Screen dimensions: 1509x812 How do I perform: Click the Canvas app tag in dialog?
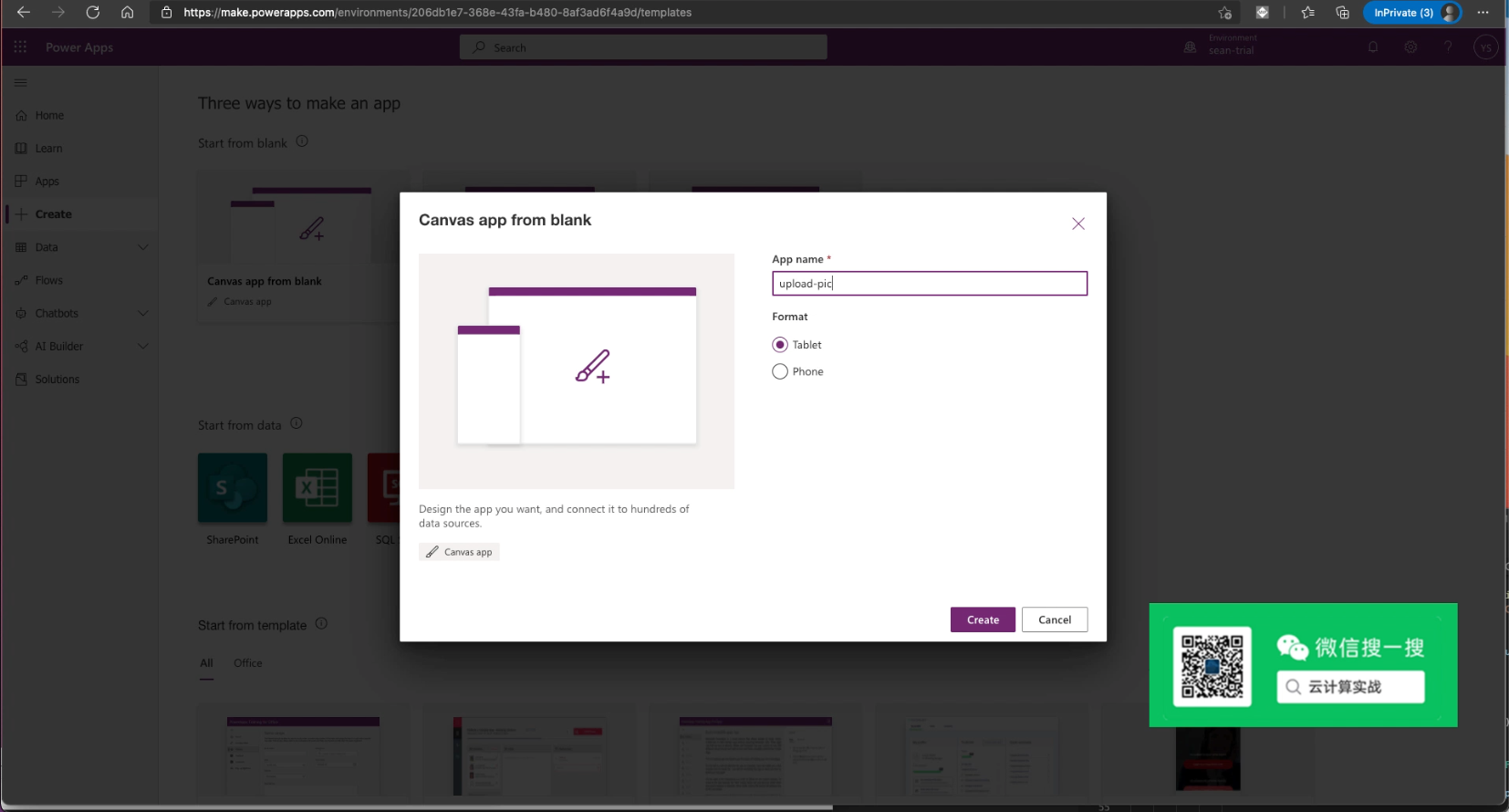pos(459,552)
